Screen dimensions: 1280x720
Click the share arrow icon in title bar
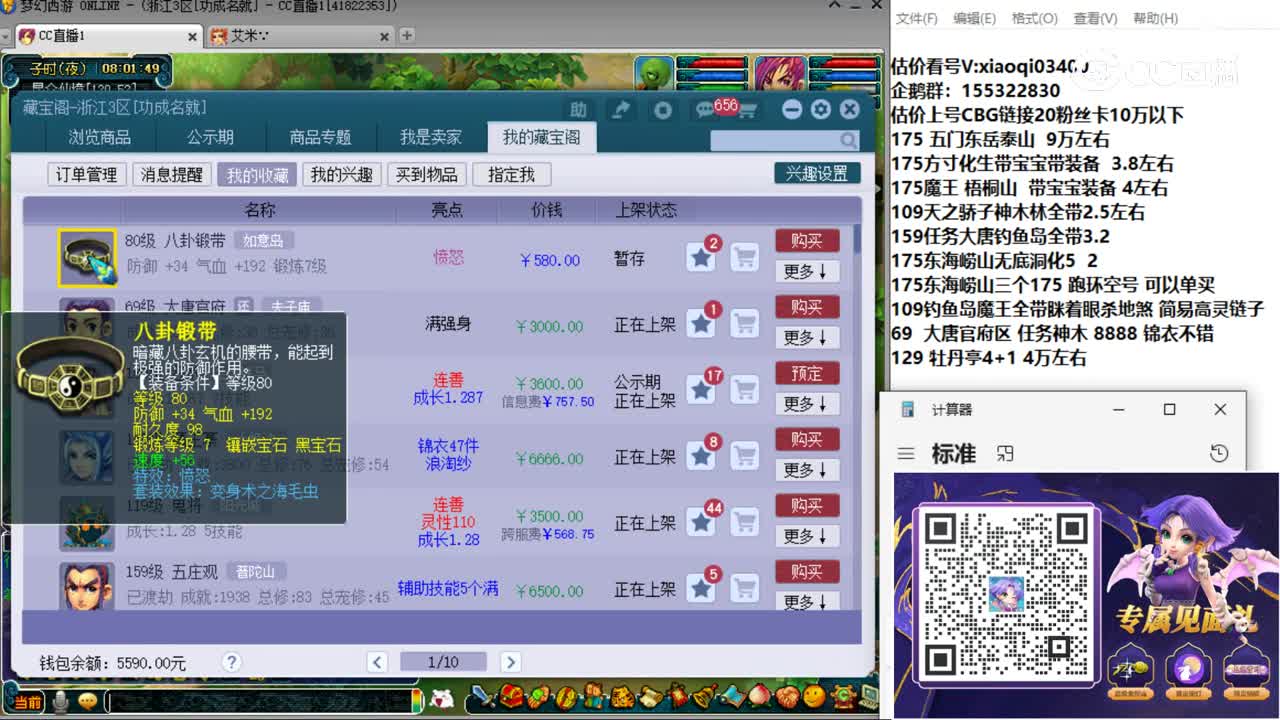(621, 110)
